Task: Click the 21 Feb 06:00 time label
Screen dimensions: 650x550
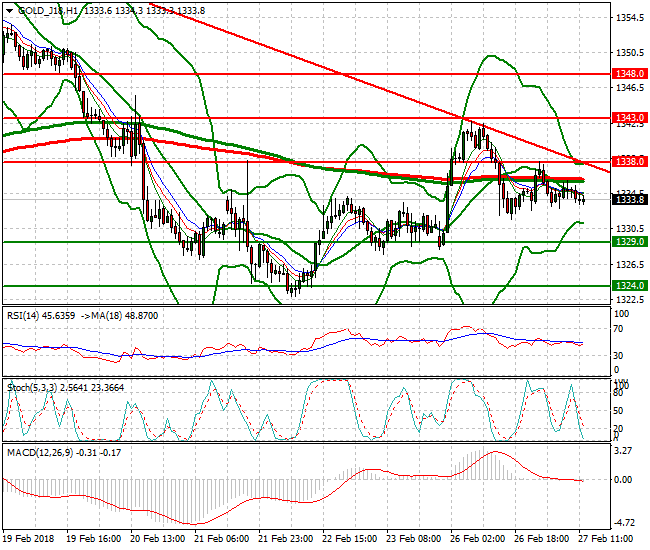Action: point(221,539)
